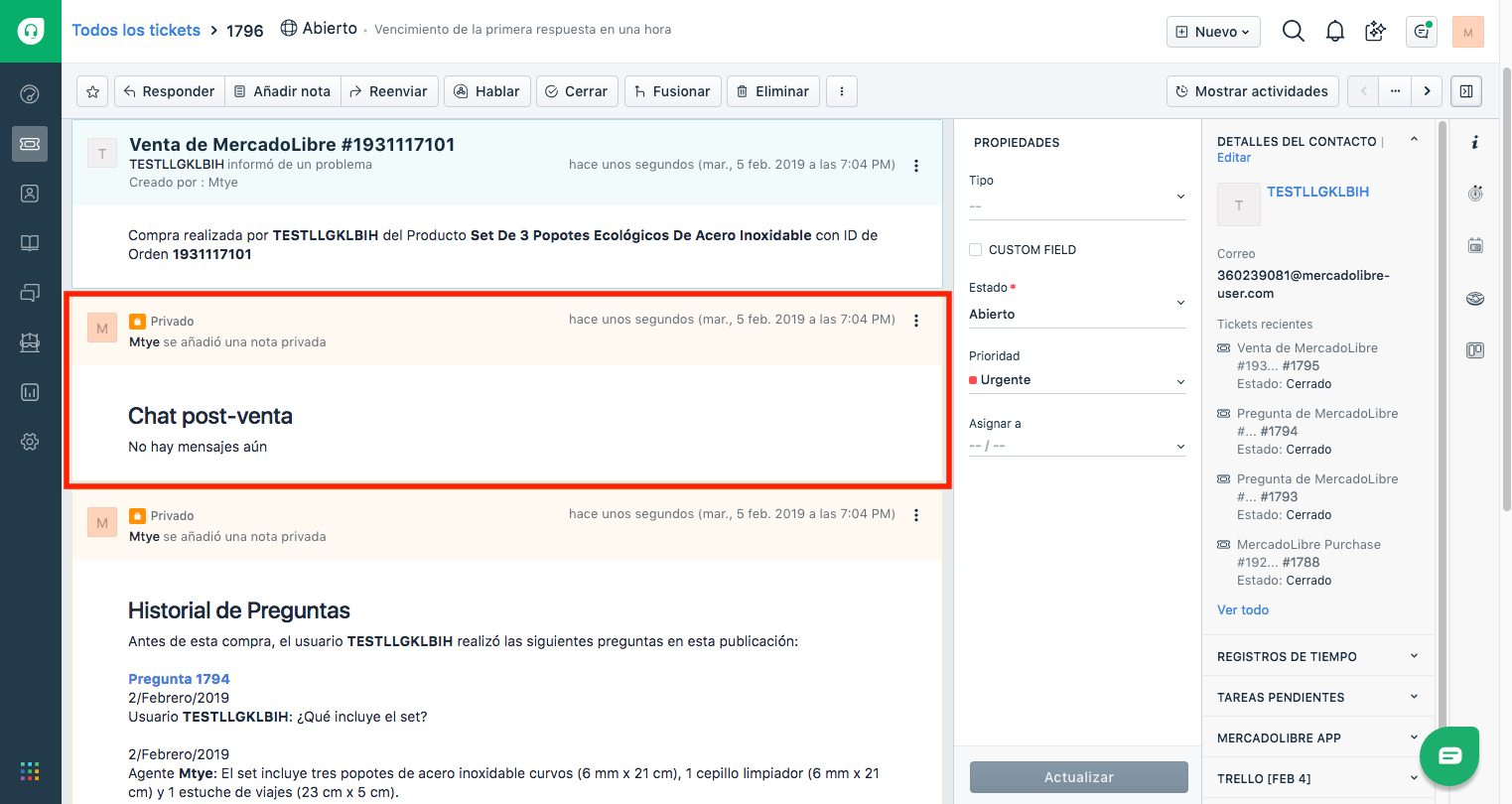Open recent ticket #1788 MercadoLibre Purchase
The width and height of the screenshot is (1512, 804).
pos(1308,553)
